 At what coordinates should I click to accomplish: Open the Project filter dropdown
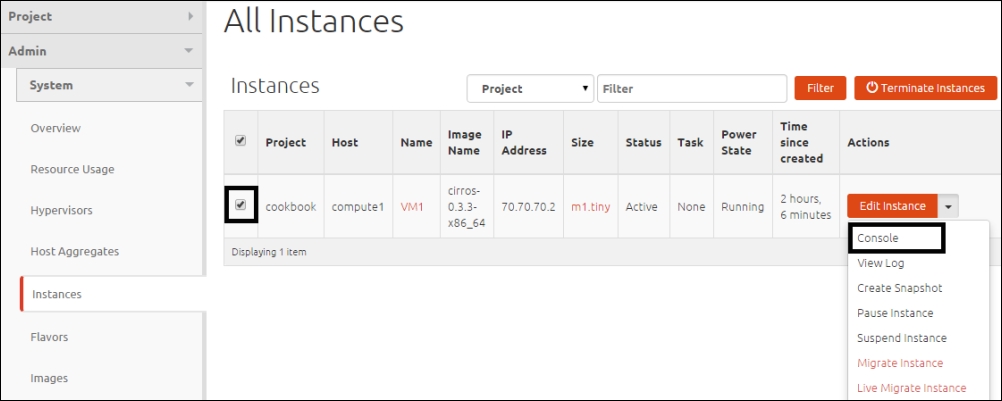(530, 89)
